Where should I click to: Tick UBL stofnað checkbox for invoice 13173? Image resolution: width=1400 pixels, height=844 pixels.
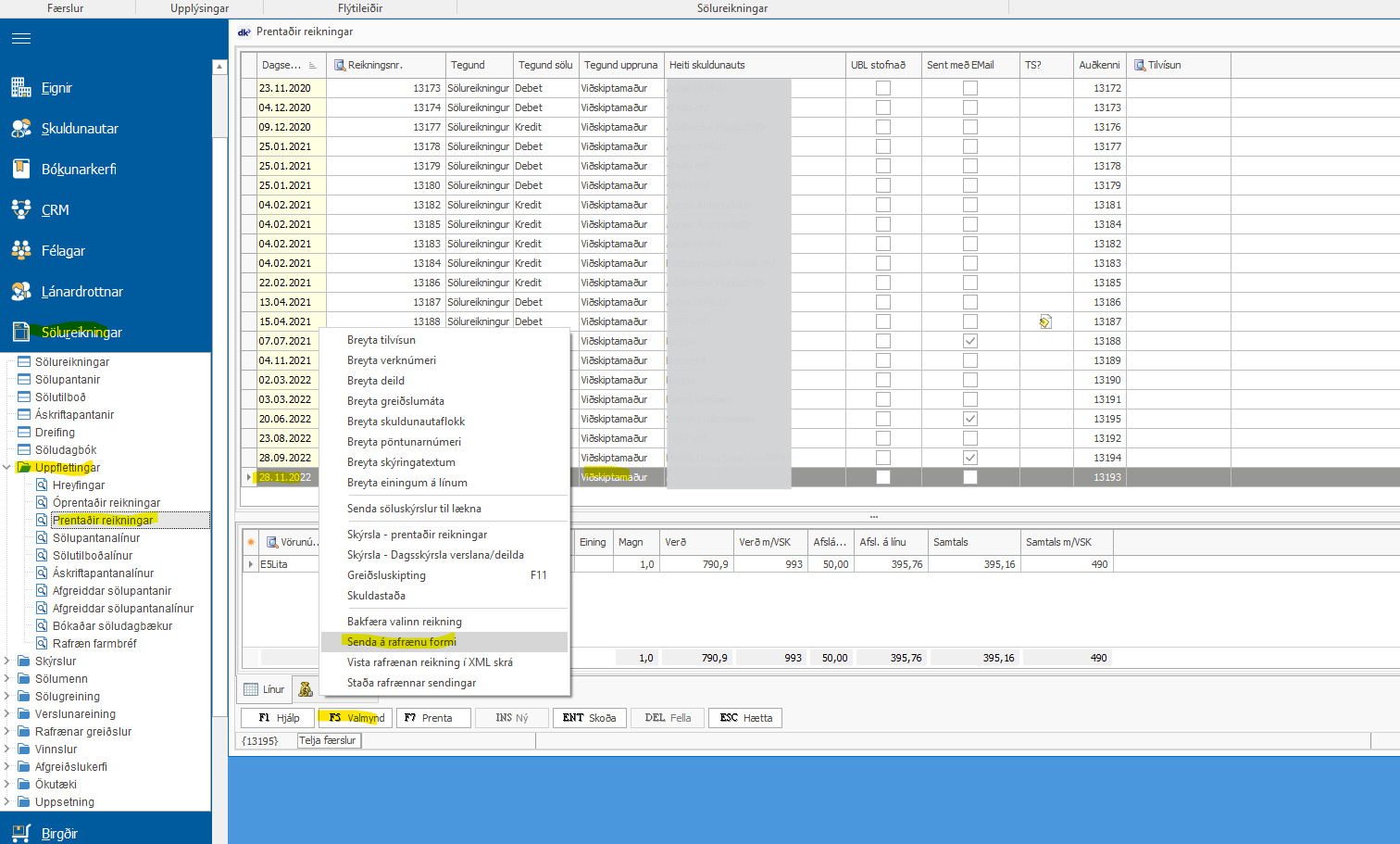click(883, 88)
